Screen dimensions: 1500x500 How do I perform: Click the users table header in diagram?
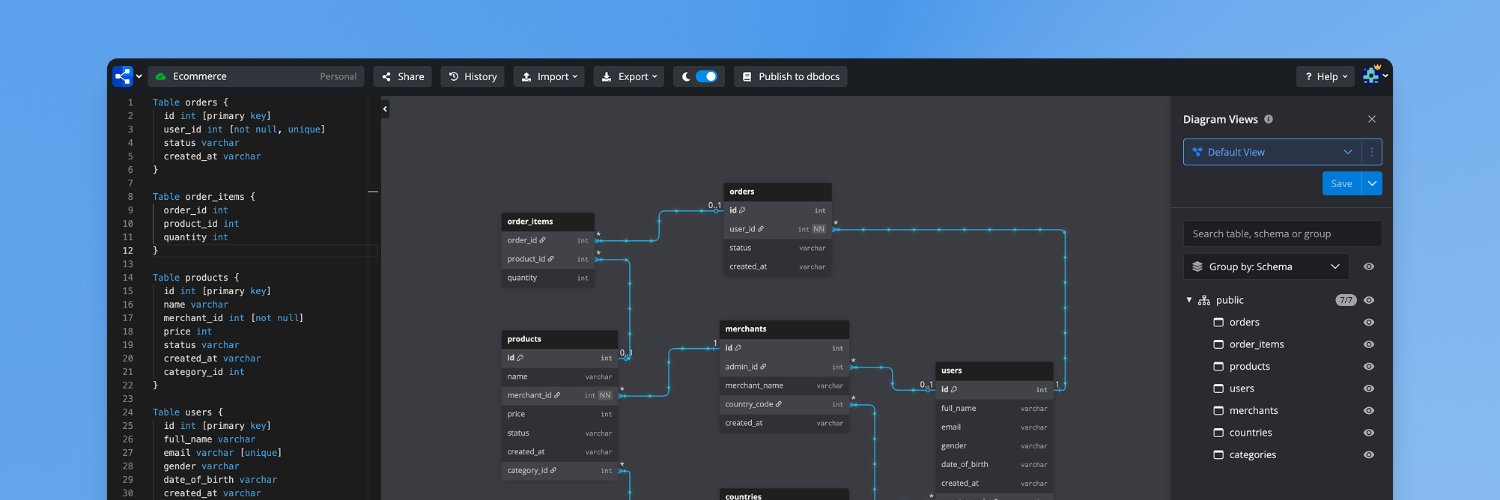click(995, 370)
